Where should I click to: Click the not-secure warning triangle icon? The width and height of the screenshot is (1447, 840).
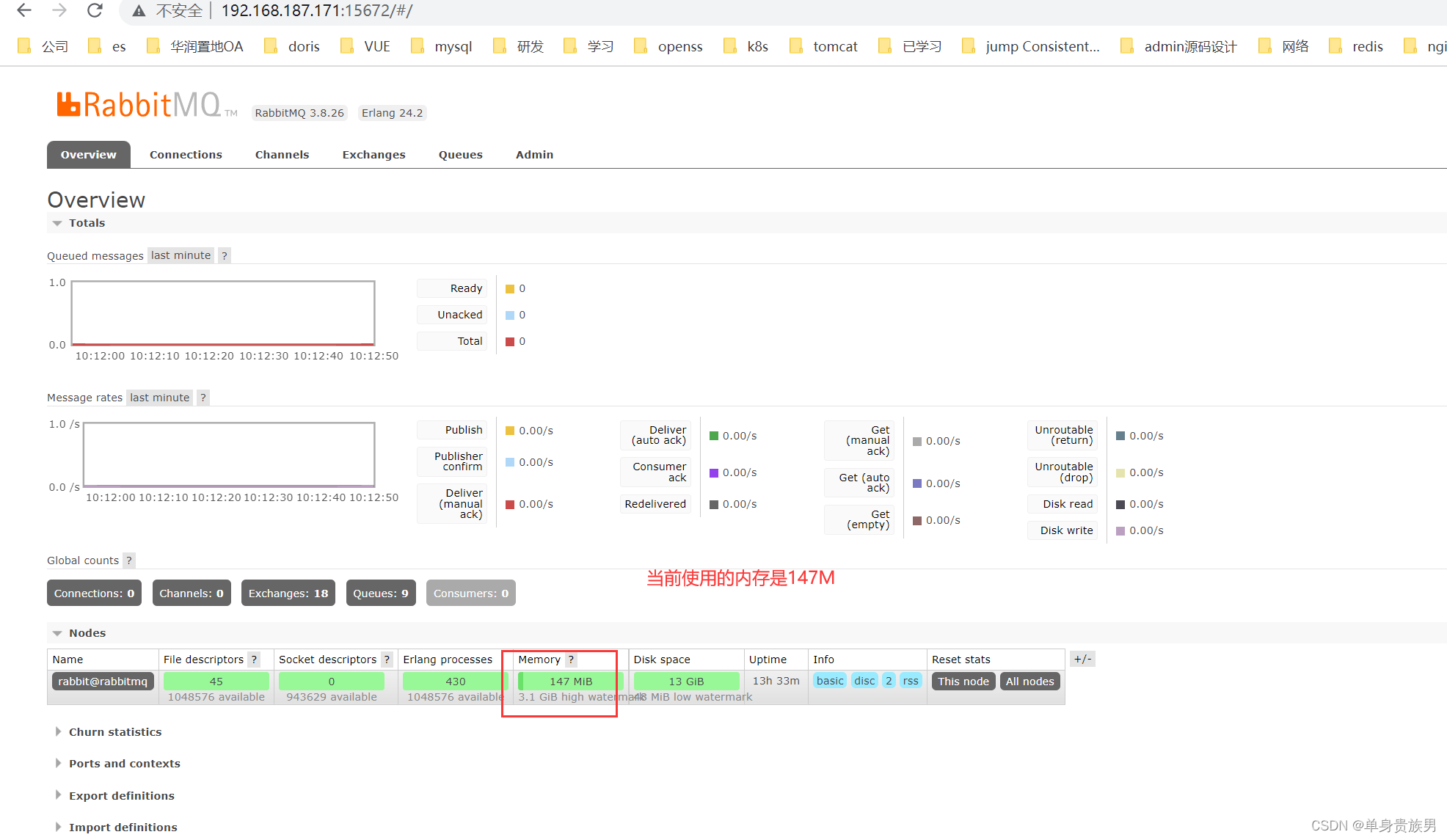click(139, 11)
